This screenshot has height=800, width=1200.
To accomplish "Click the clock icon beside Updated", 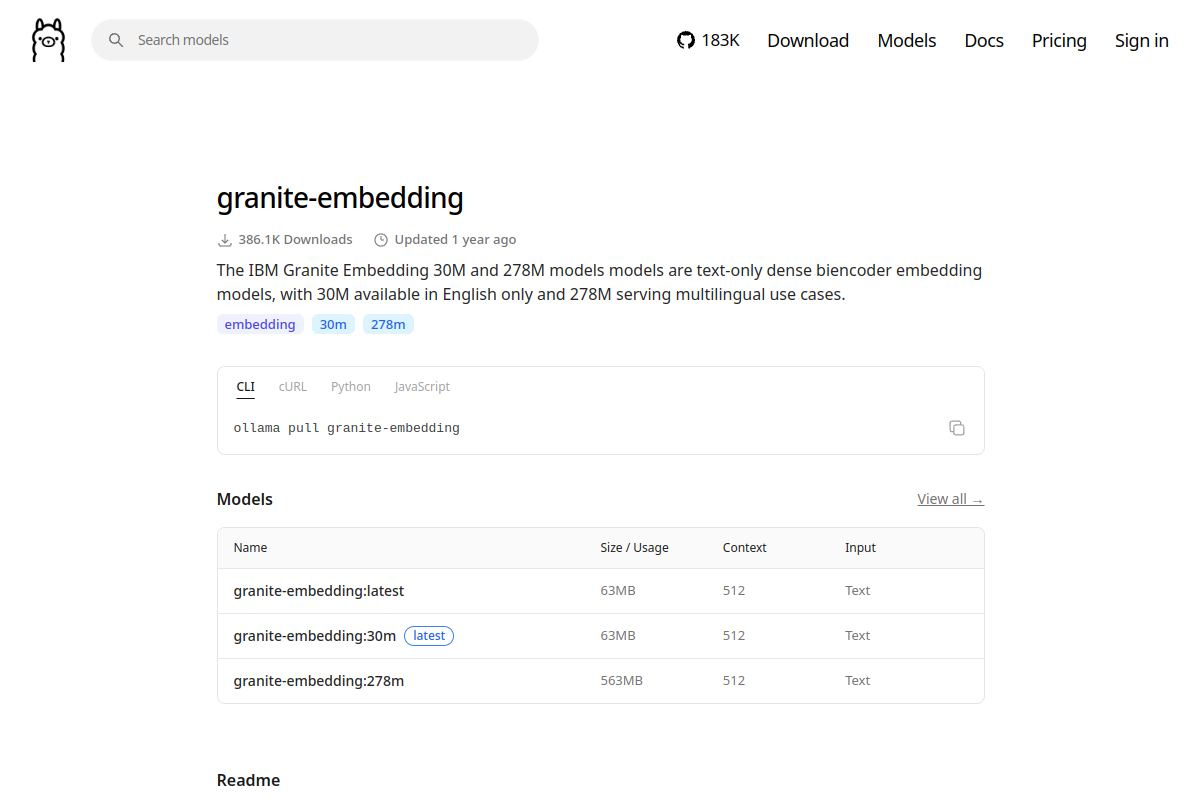I will click(381, 240).
